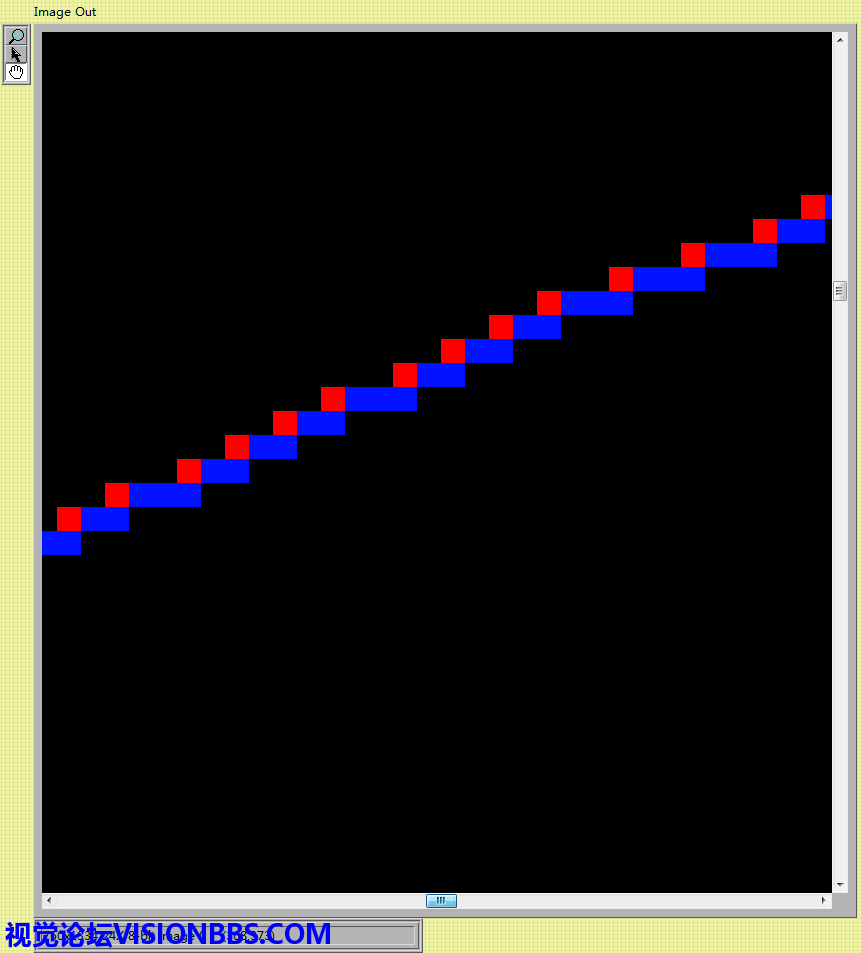Select the Zoom magnifier tool
Viewport: 861px width, 953px height.
coord(16,36)
